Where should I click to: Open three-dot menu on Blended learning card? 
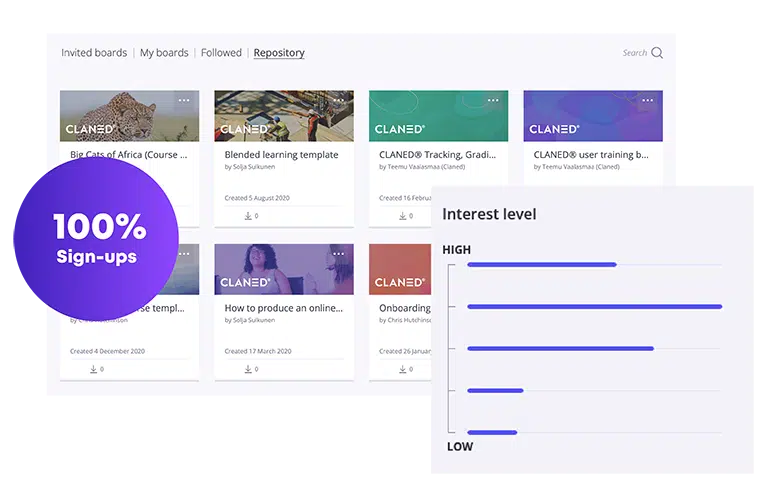338,101
